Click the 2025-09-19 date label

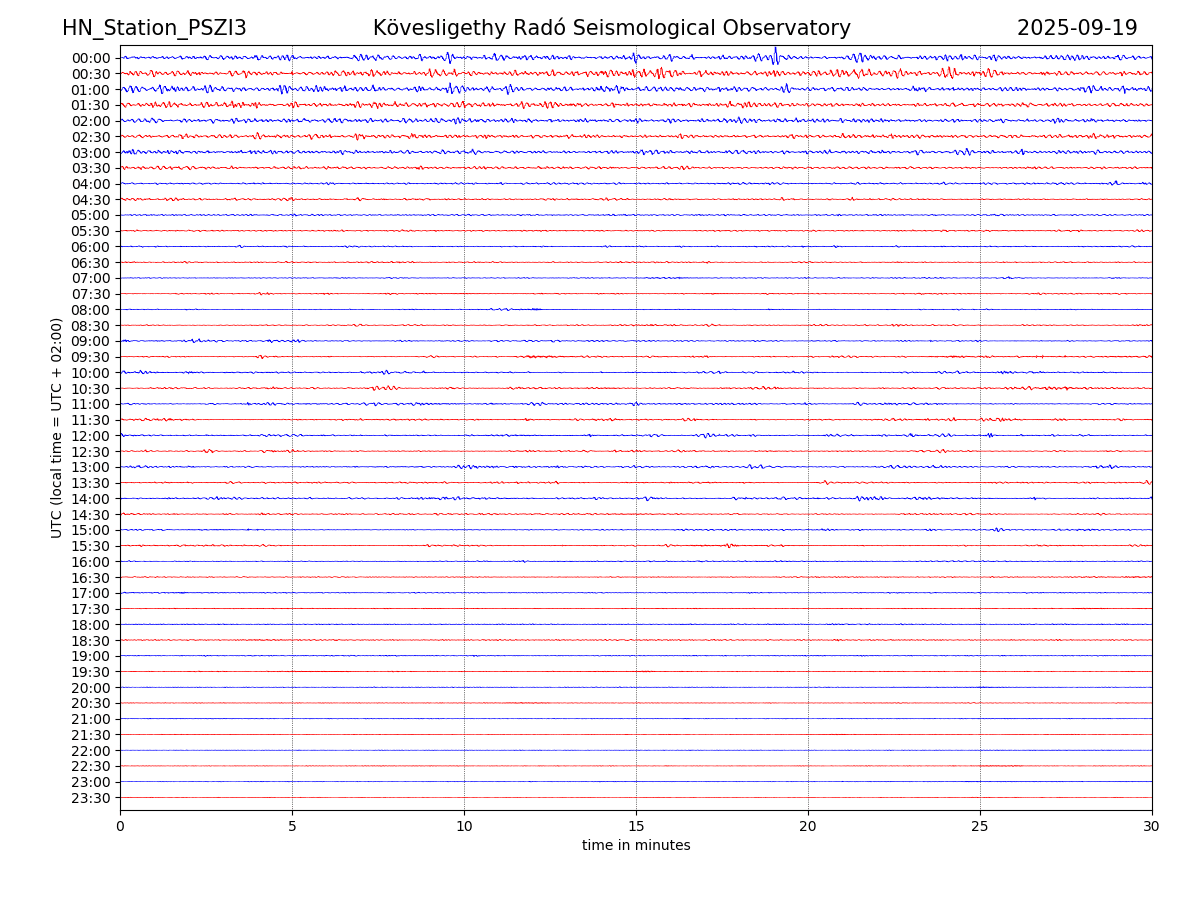[1076, 28]
